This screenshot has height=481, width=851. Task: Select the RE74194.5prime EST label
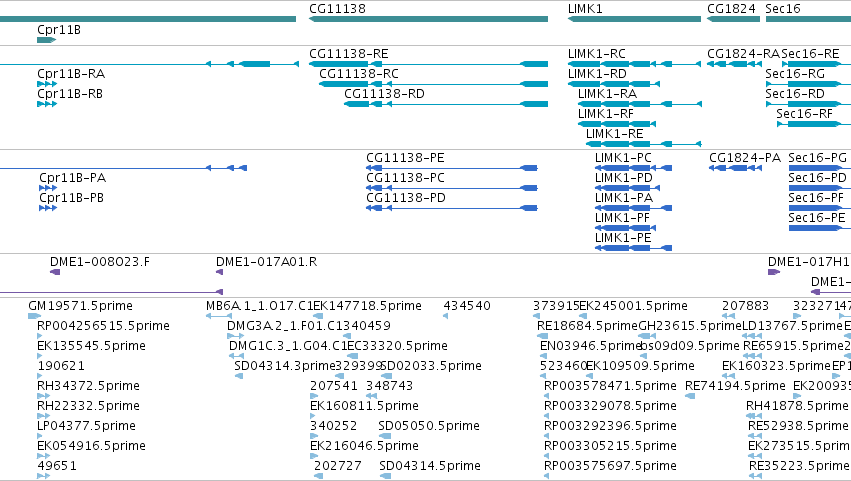pos(735,386)
